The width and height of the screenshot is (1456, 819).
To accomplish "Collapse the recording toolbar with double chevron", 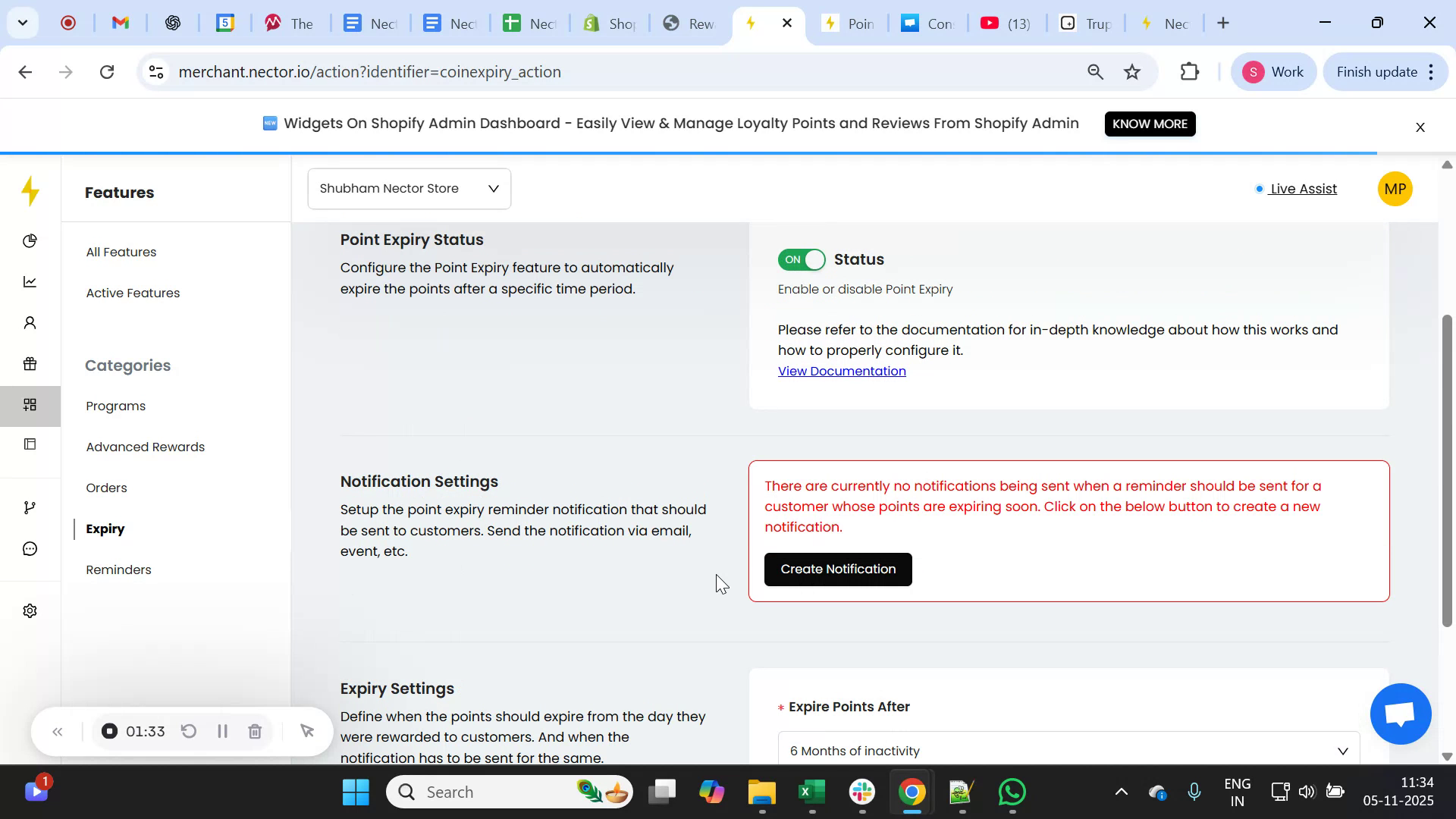I will point(58,731).
